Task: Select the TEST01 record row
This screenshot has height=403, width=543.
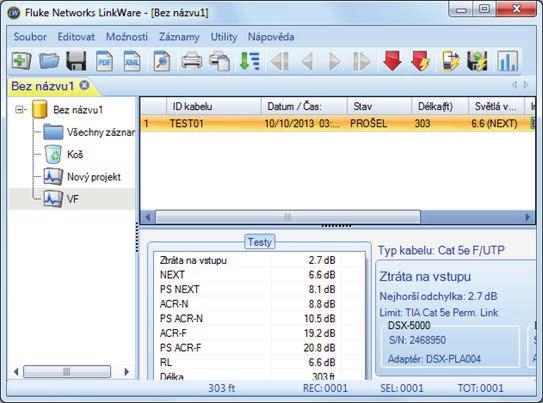Action: [338, 123]
